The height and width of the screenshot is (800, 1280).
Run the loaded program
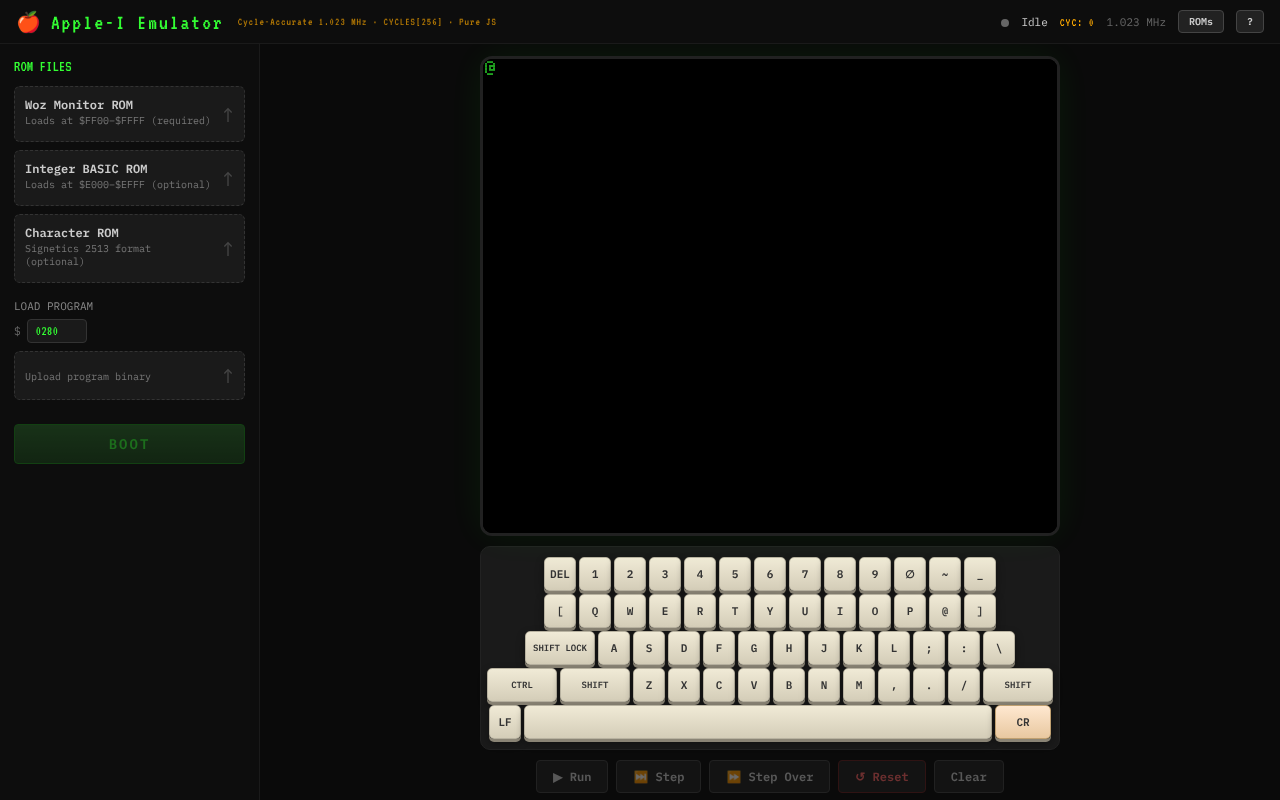(571, 776)
